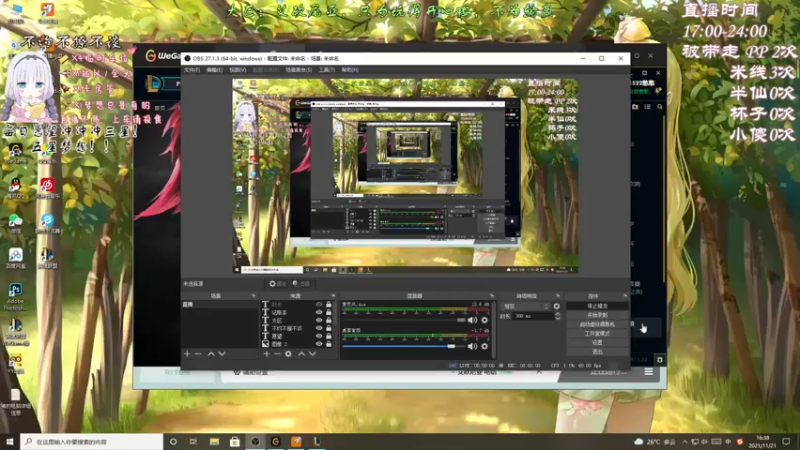This screenshot has width=800, height=450.
Task: Add a new source with the plus icon
Action: [x=266, y=354]
